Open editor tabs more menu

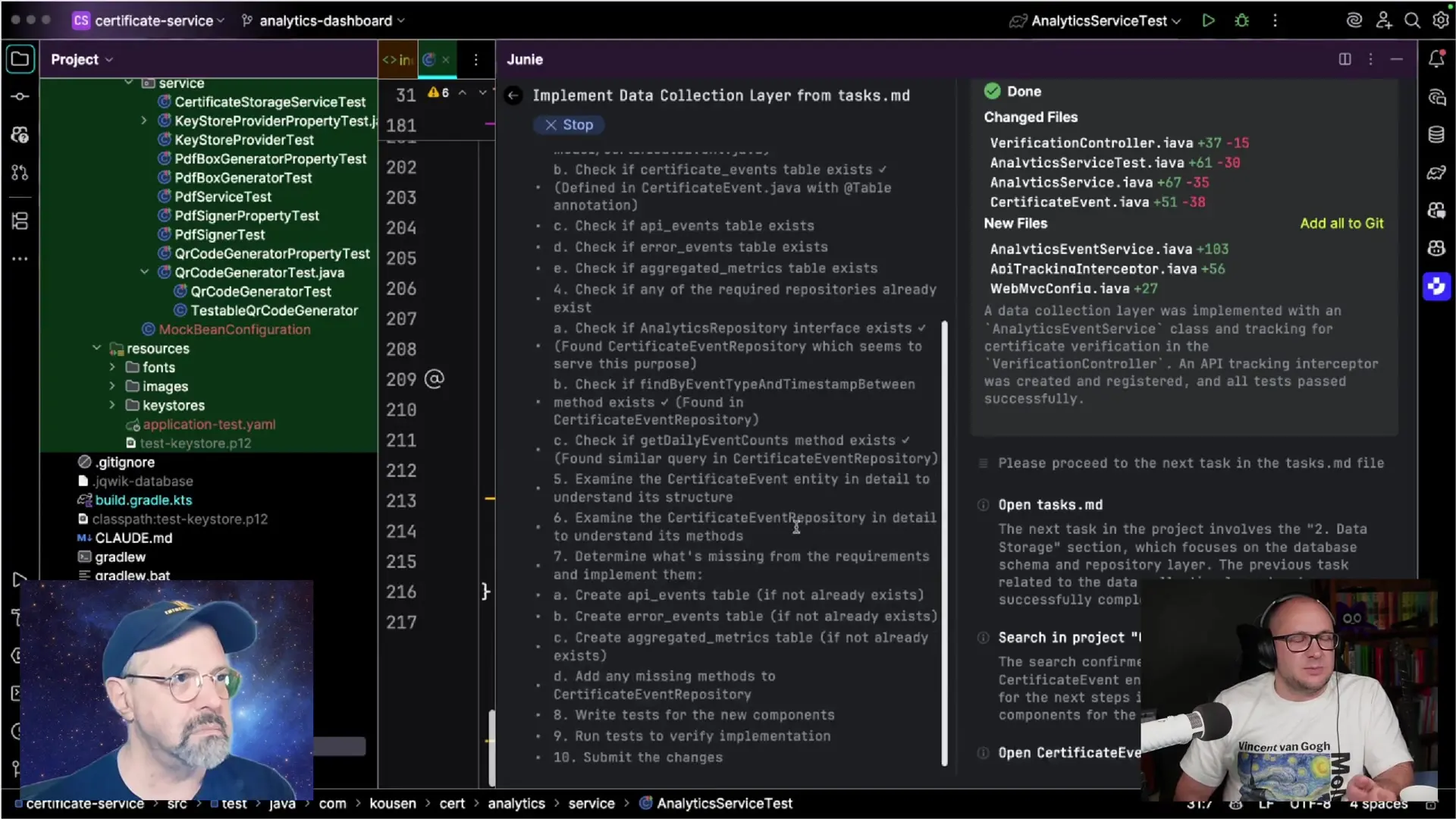475,59
